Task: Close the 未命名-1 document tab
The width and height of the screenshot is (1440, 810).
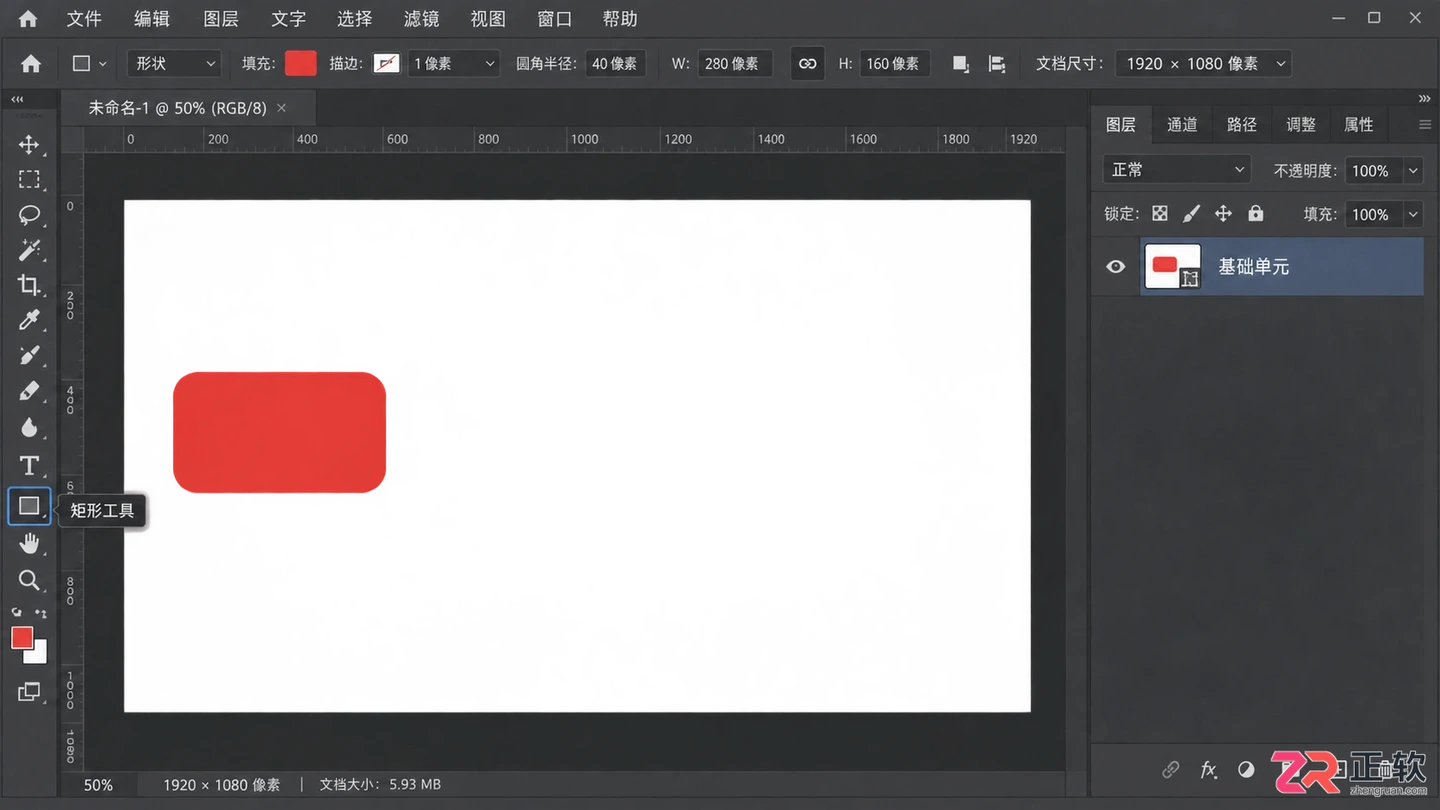Action: click(282, 108)
